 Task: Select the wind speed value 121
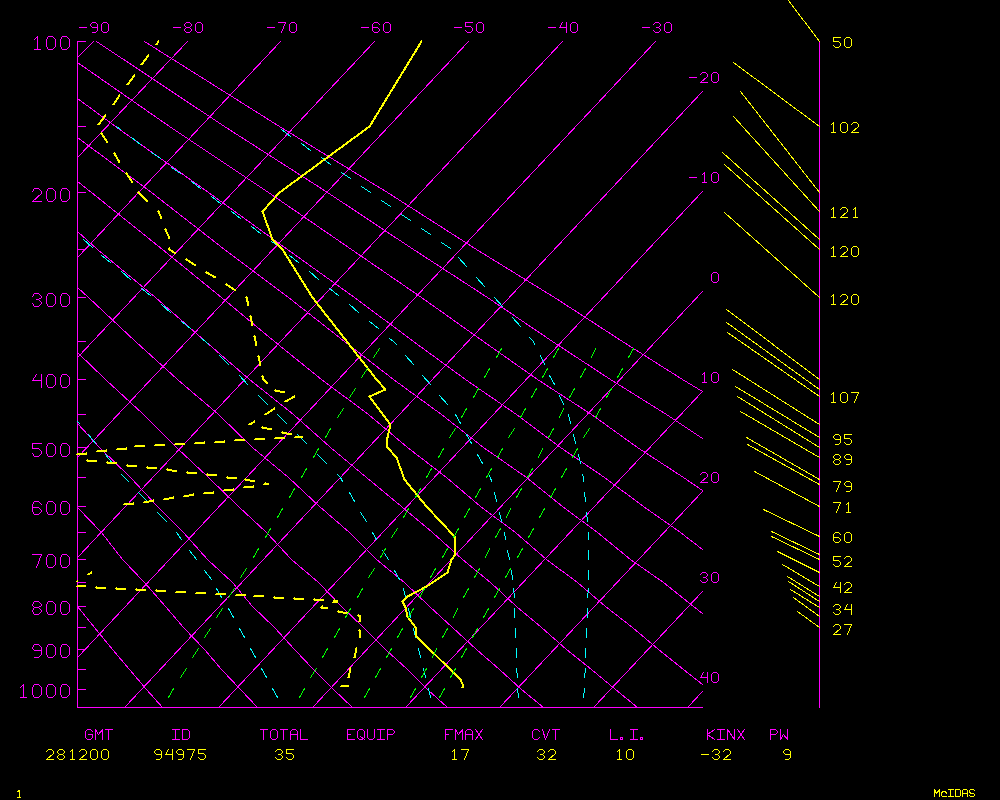pyautogui.click(x=844, y=213)
